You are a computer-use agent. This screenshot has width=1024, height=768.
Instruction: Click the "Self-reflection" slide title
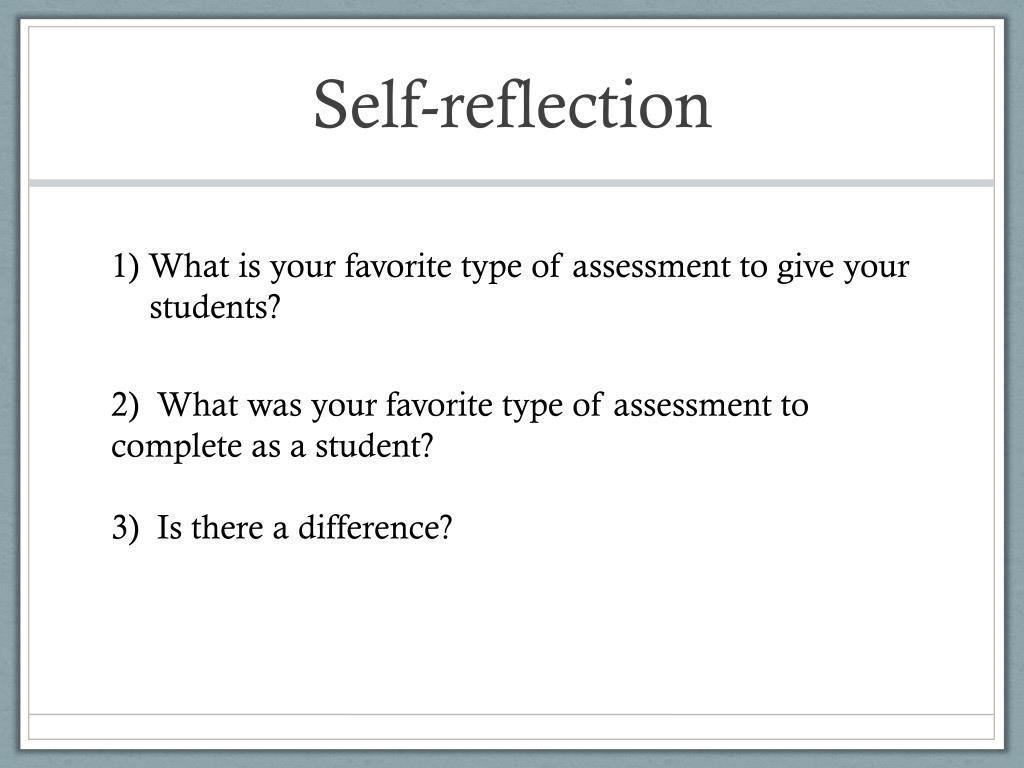[x=512, y=104]
